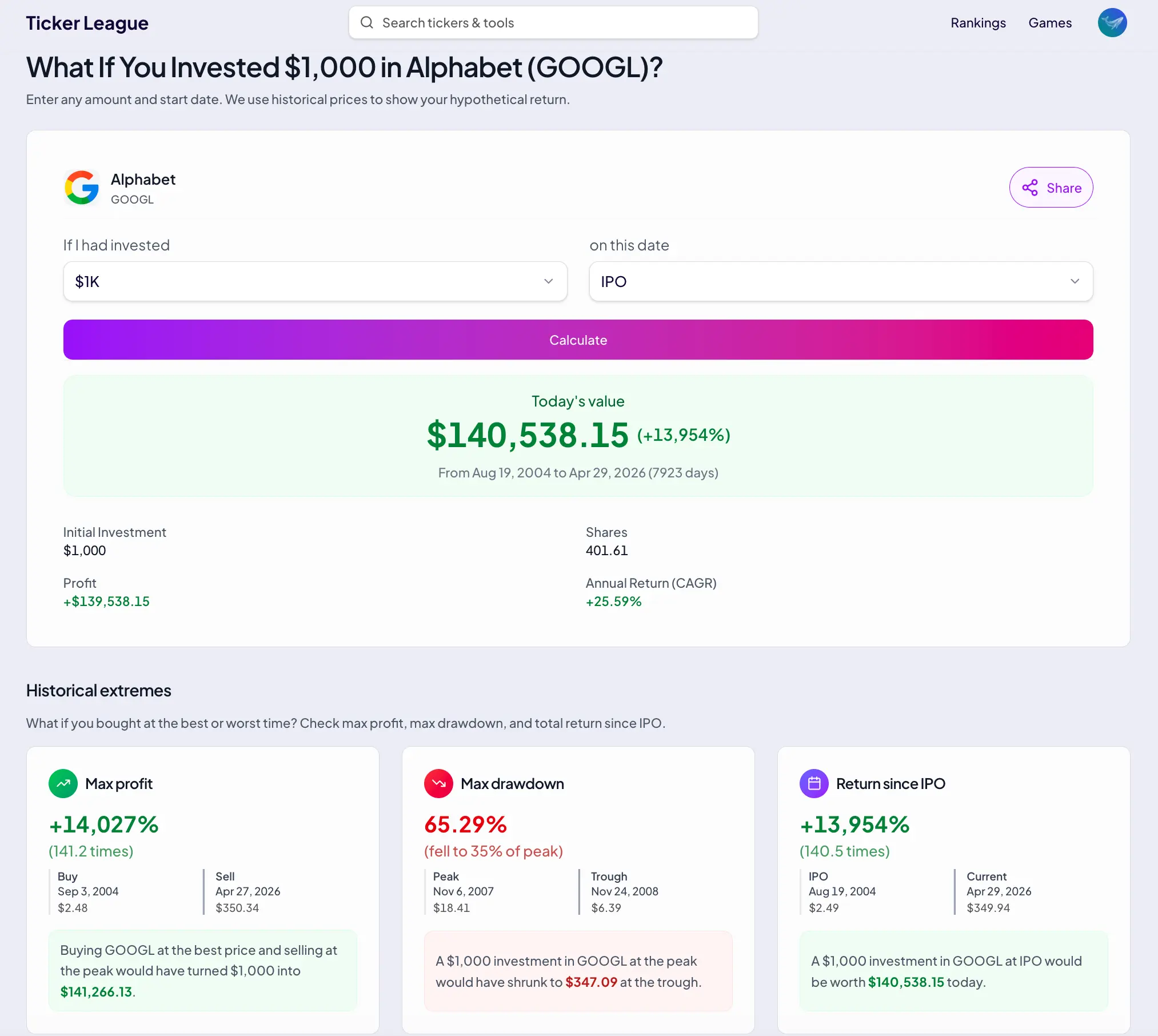The width and height of the screenshot is (1158, 1036).
Task: Click the Alphabet company name
Action: [143, 180]
